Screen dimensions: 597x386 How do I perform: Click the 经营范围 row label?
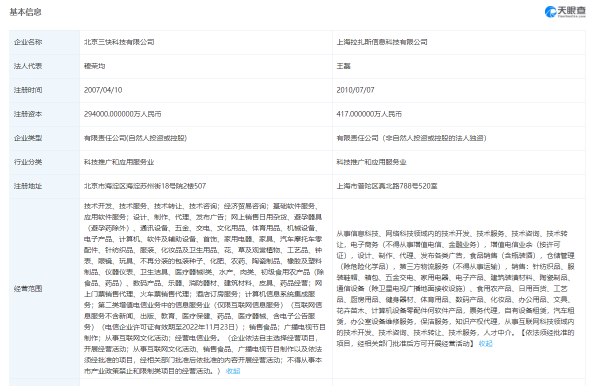click(x=28, y=289)
